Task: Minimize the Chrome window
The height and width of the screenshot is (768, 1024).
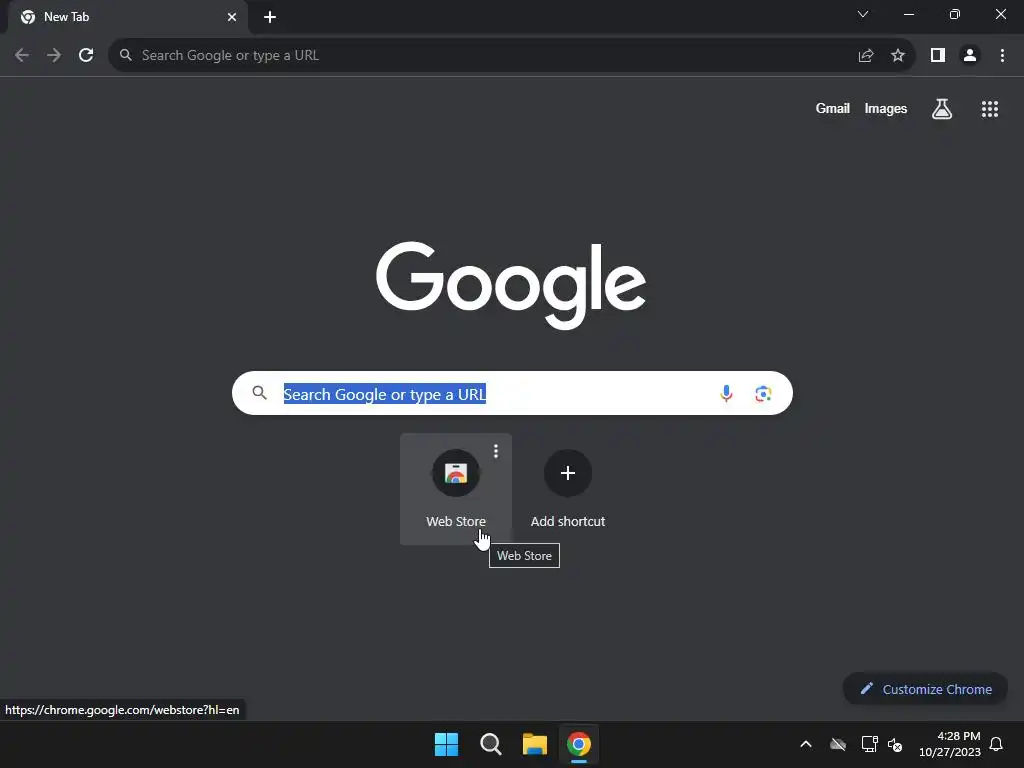Action: click(x=908, y=14)
